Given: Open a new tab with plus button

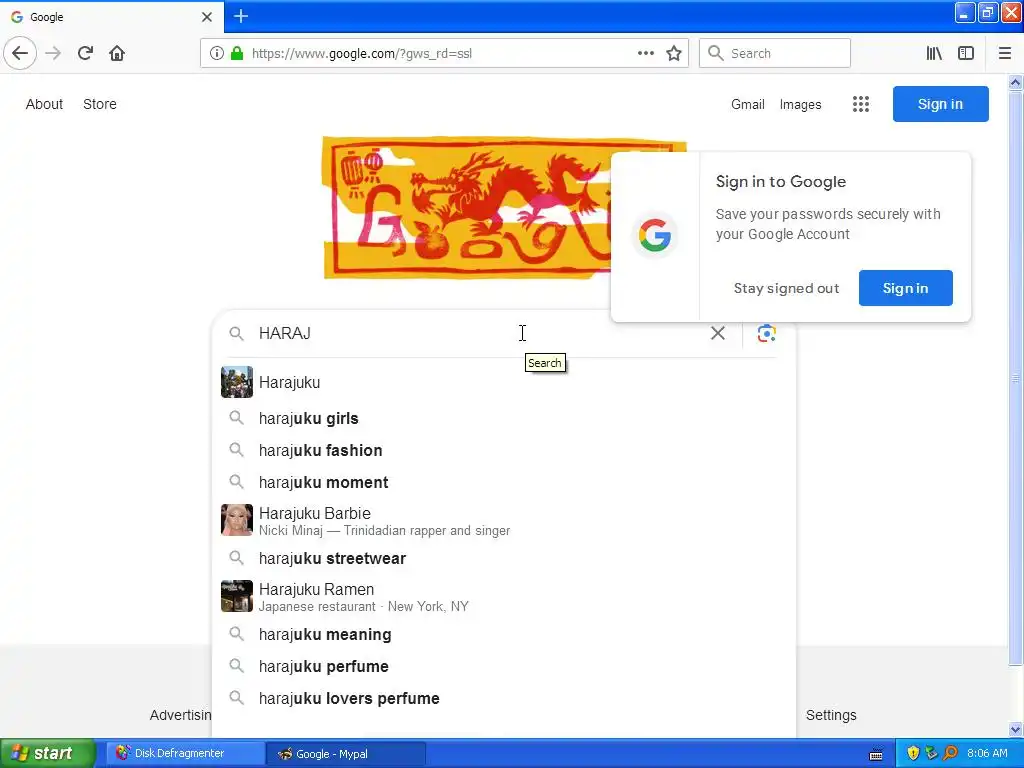Looking at the screenshot, I should click(241, 16).
